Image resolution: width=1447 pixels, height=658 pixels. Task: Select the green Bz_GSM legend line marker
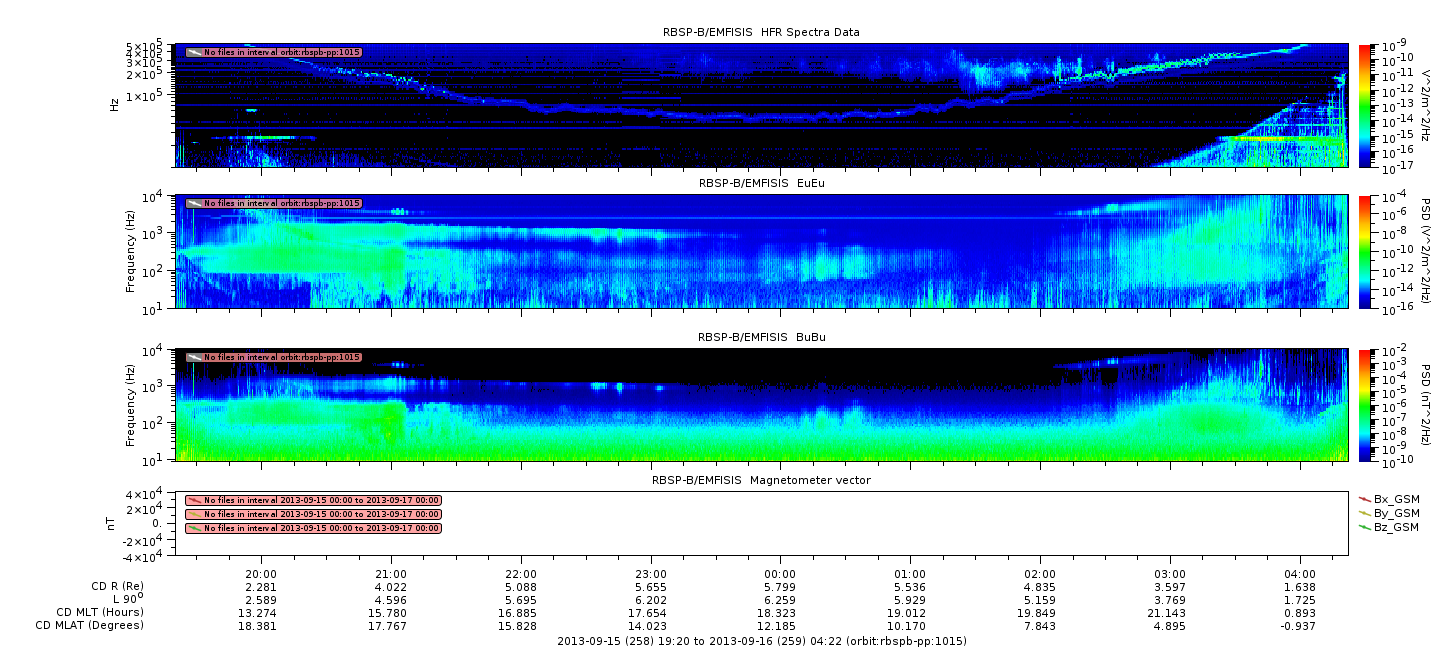click(1365, 527)
